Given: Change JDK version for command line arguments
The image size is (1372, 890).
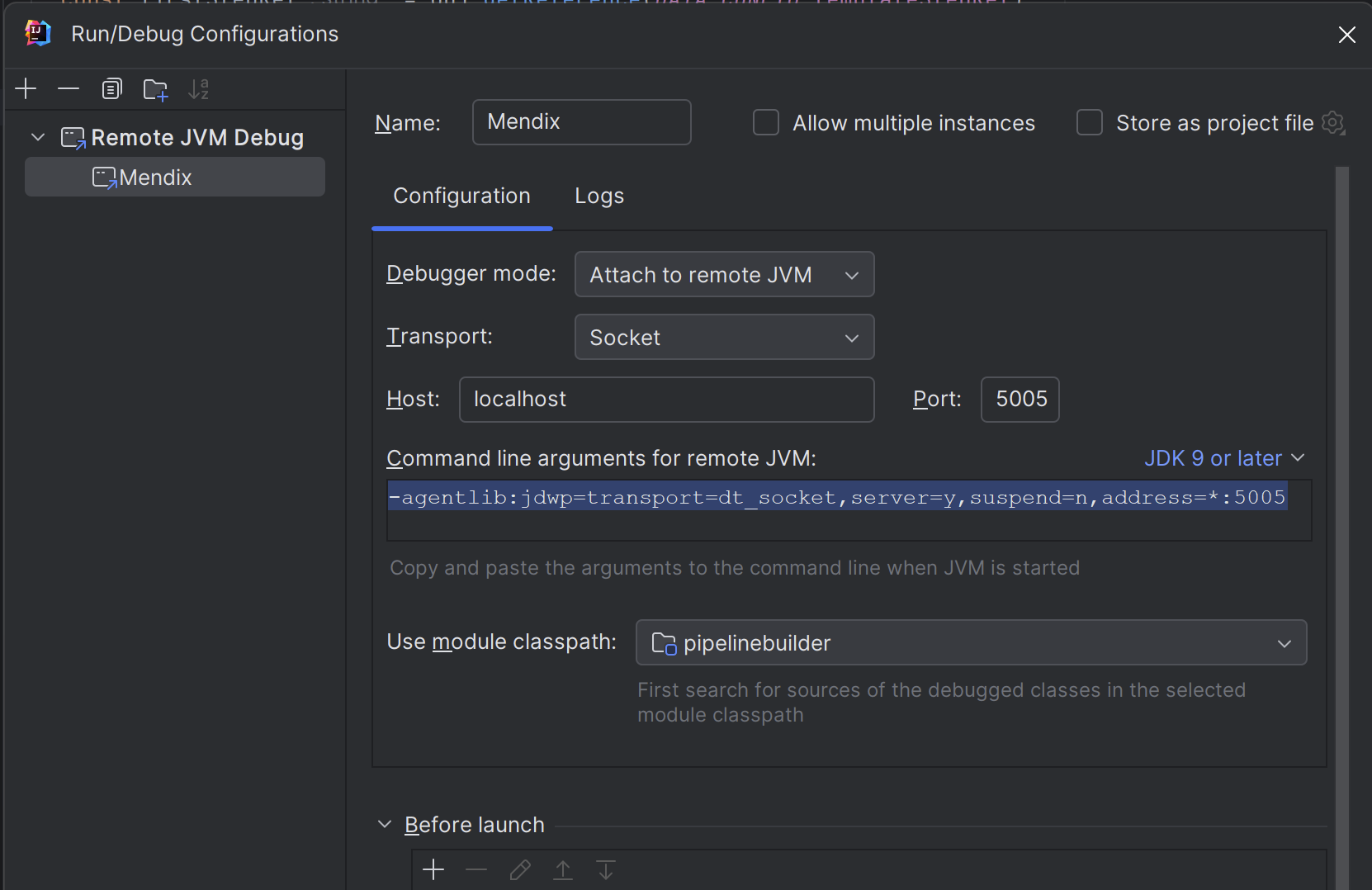Looking at the screenshot, I should (1223, 458).
